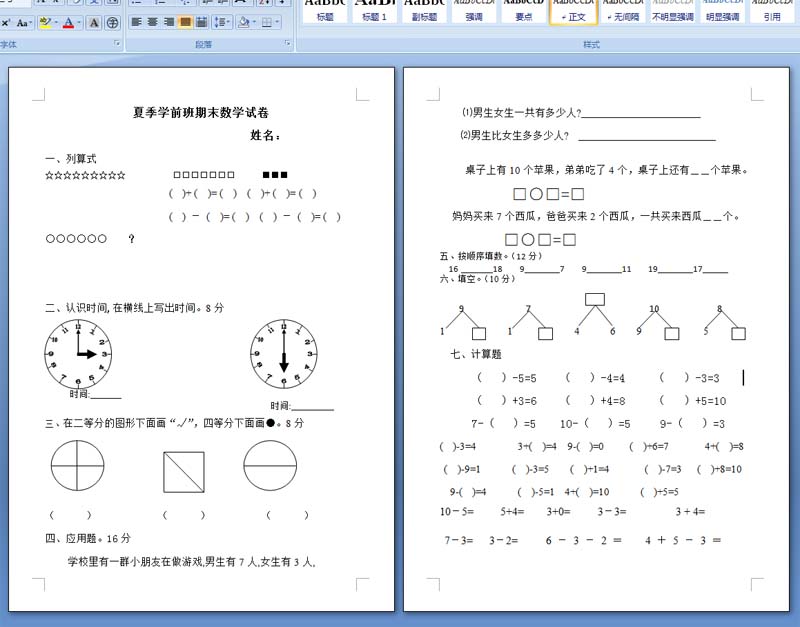Click the 姓名 label text
The width and height of the screenshot is (800, 627).
pyautogui.click(x=265, y=135)
